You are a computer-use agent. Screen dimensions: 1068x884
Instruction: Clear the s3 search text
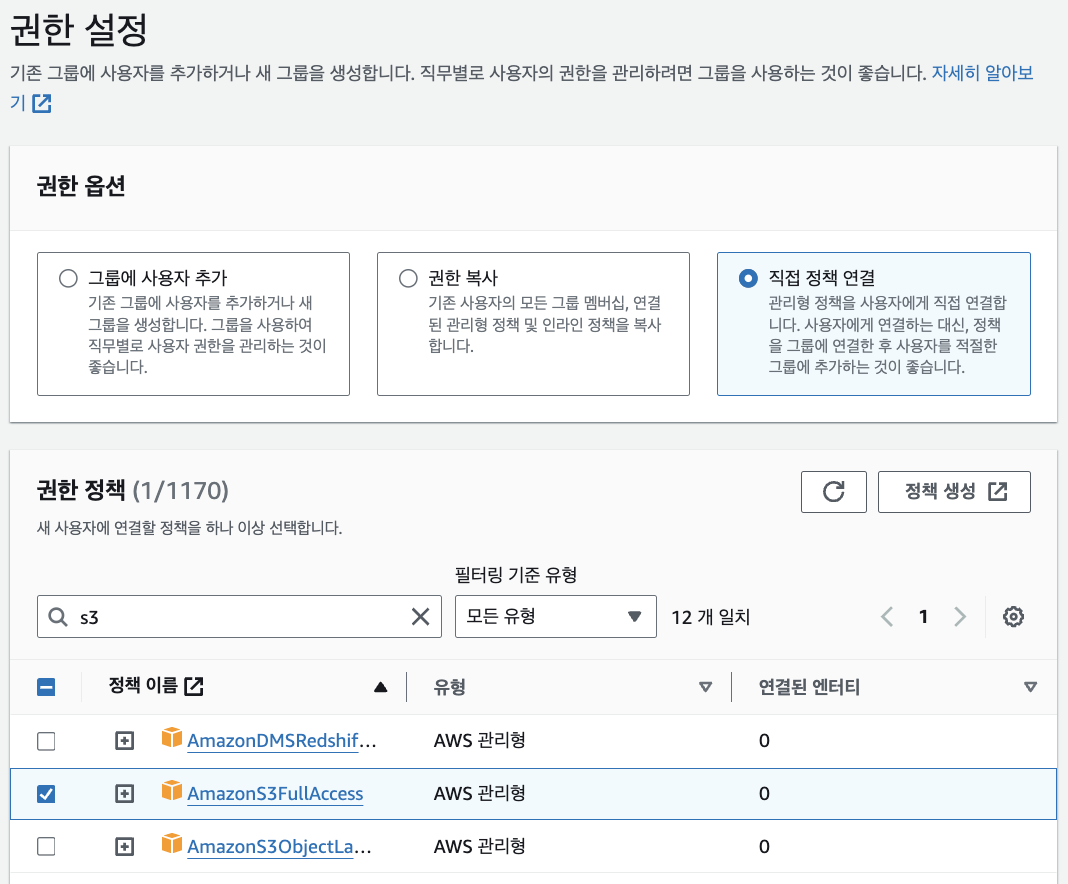(x=420, y=616)
